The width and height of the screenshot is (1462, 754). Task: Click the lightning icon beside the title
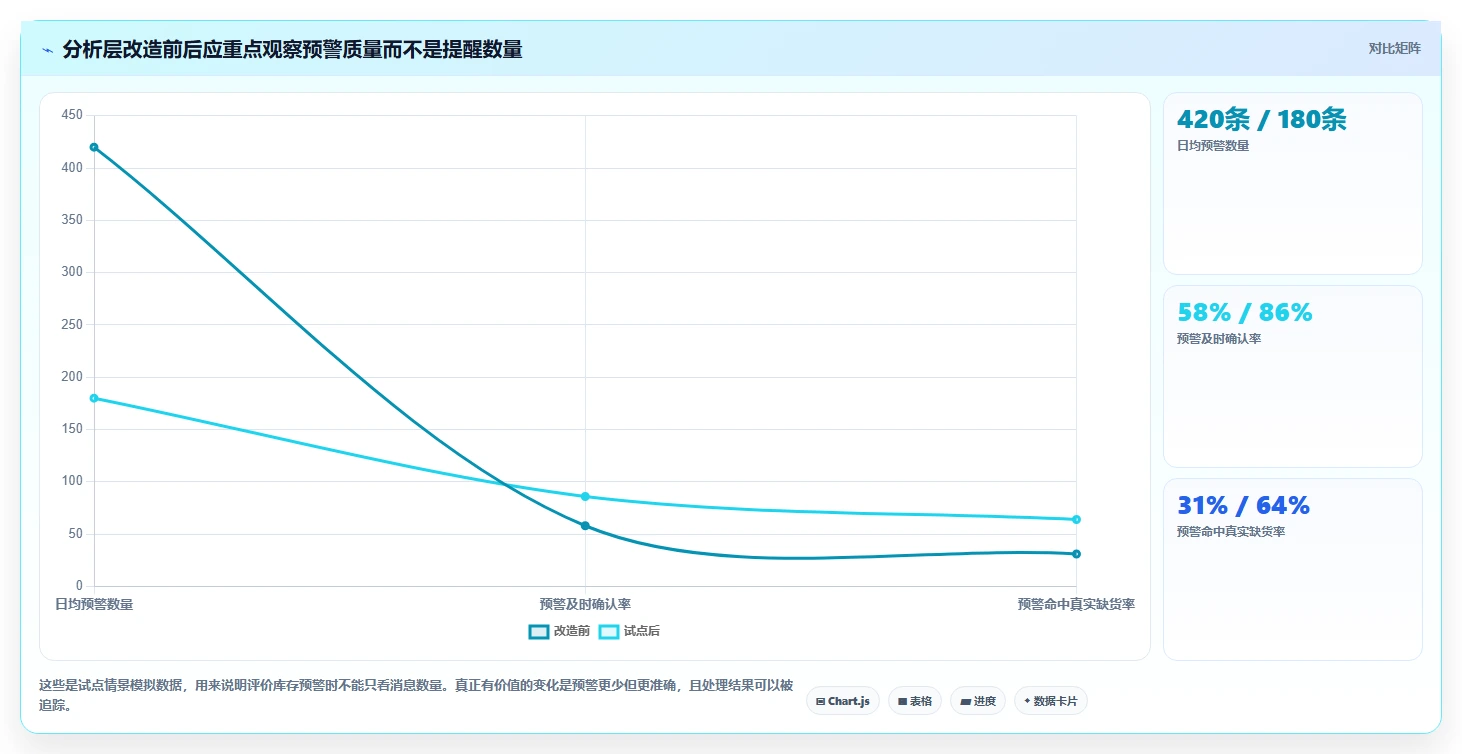click(47, 50)
